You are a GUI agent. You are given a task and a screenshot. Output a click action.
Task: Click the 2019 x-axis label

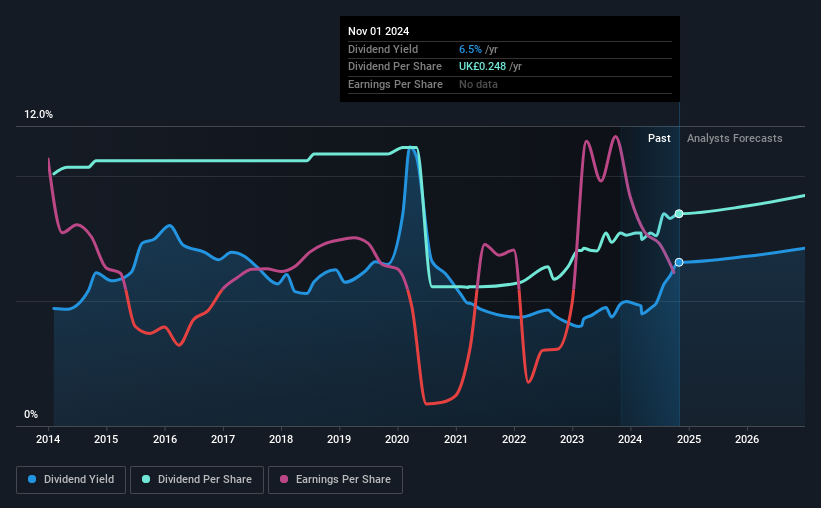(339, 439)
